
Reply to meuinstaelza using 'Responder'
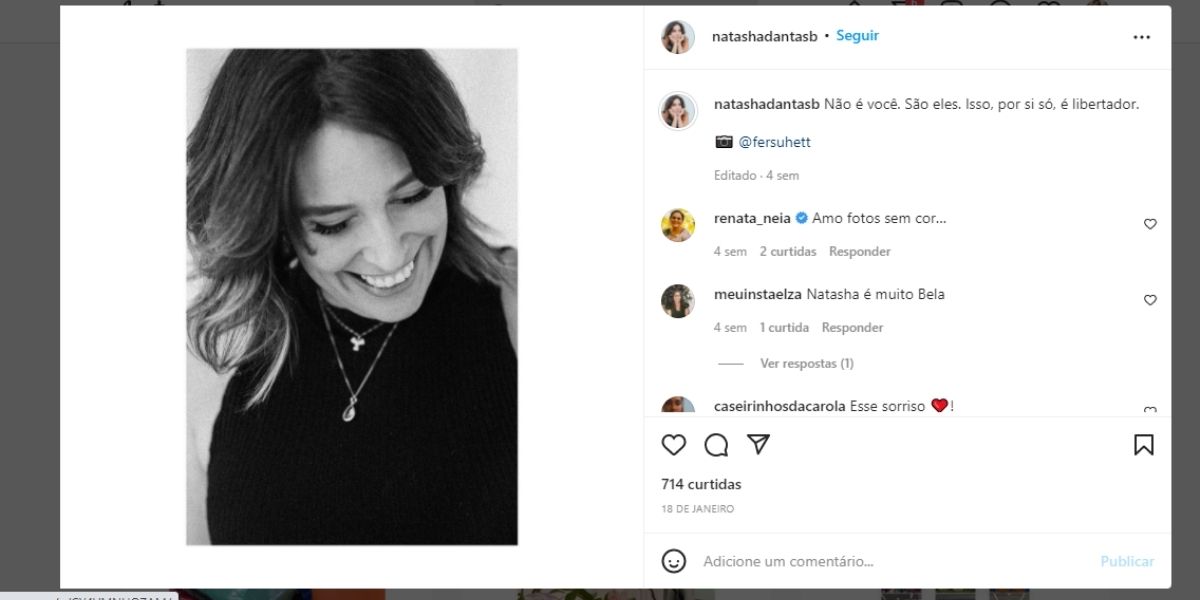[852, 327]
